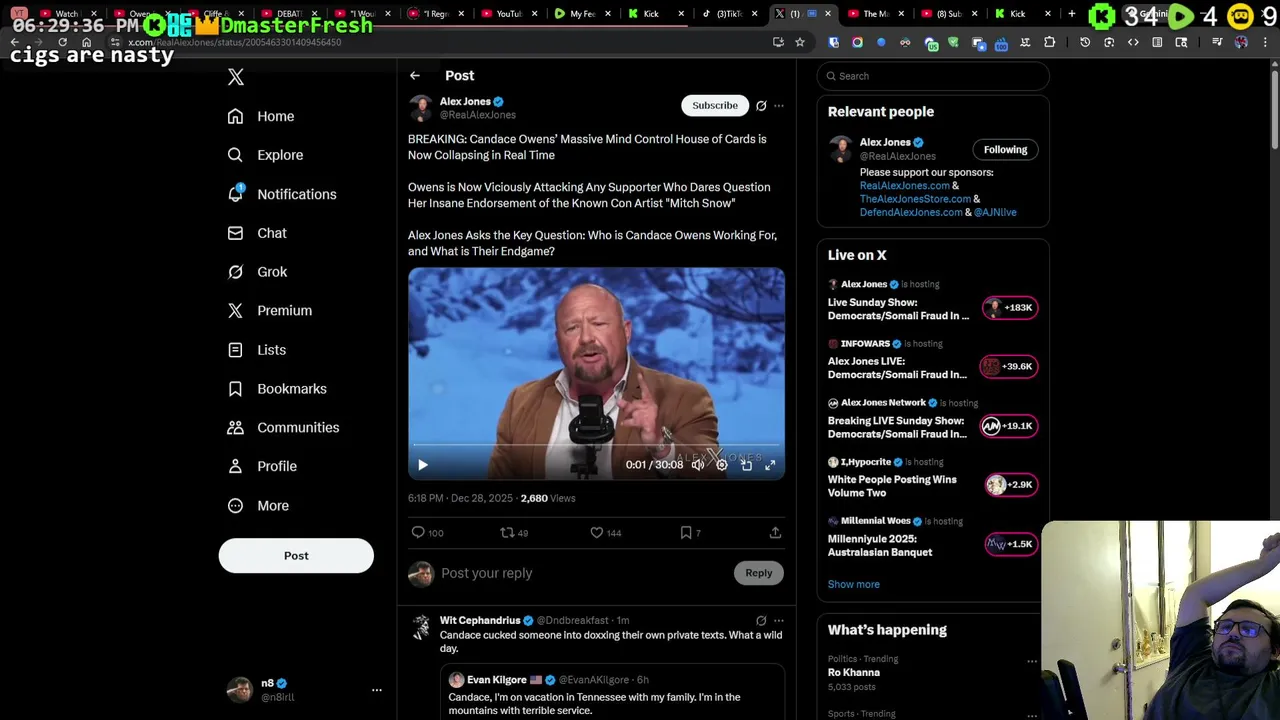Open the Ro Khanna trending topic

(x=854, y=673)
